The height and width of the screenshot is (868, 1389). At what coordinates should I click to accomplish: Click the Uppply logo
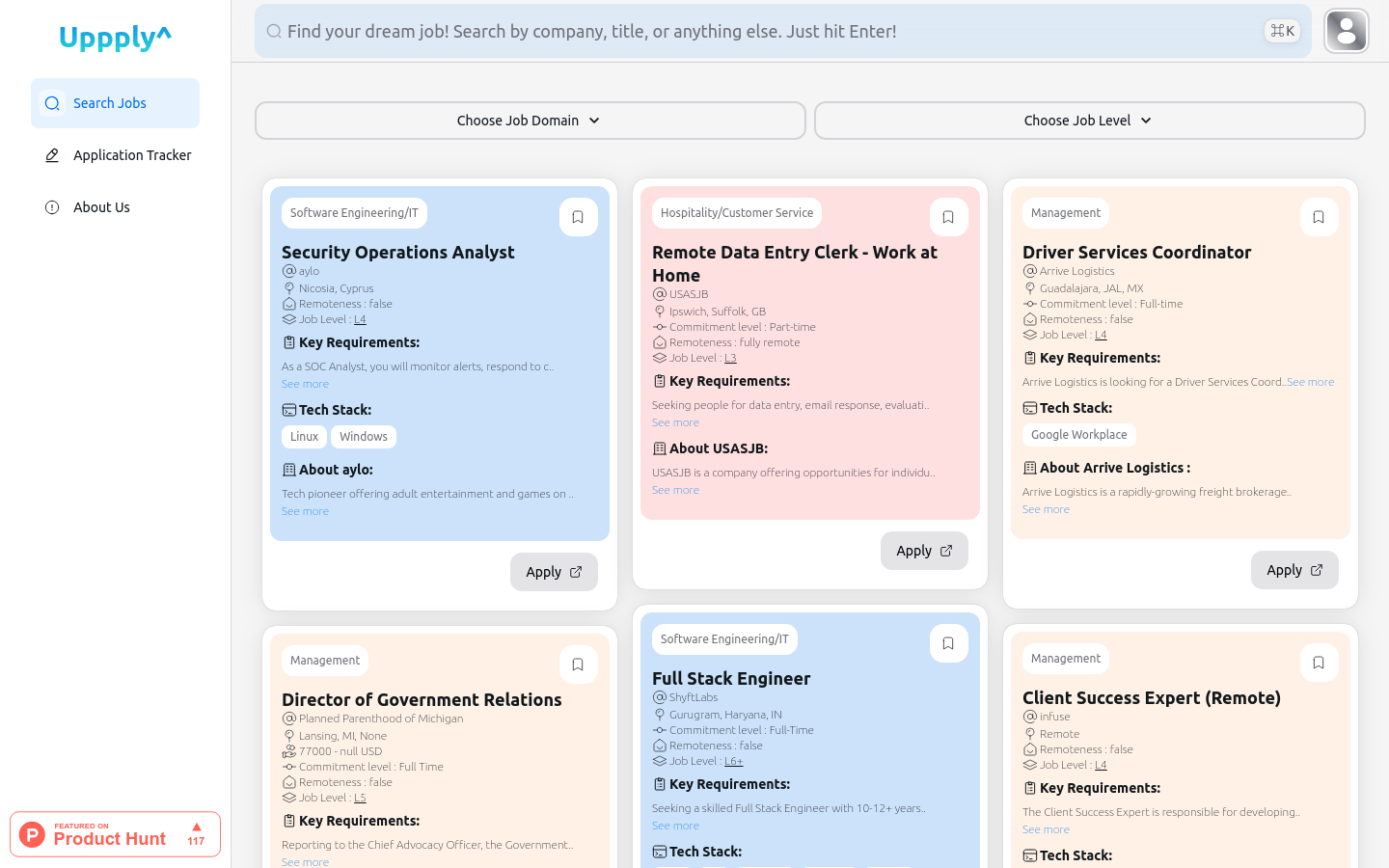tap(115, 38)
